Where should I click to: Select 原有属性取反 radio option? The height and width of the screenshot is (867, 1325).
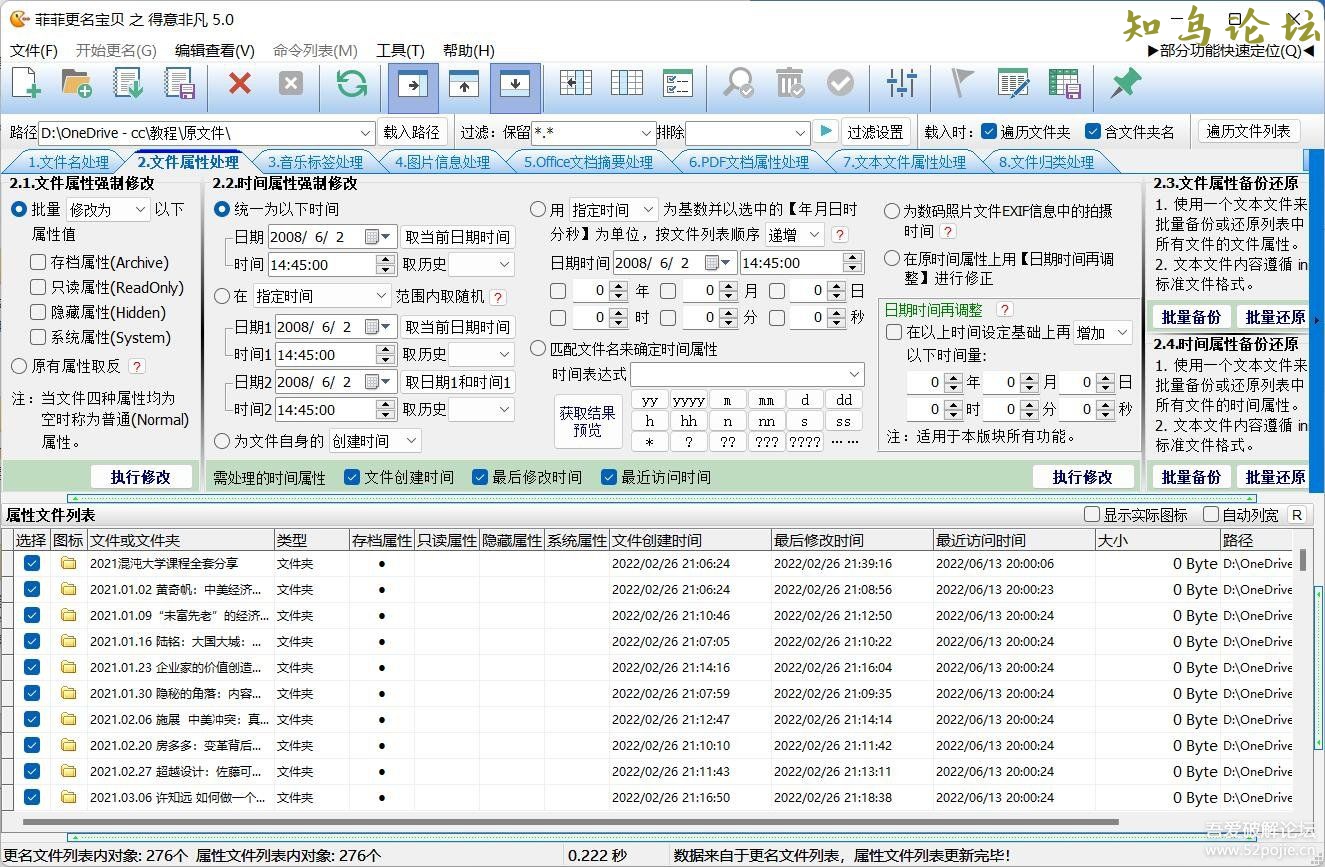[x=19, y=367]
